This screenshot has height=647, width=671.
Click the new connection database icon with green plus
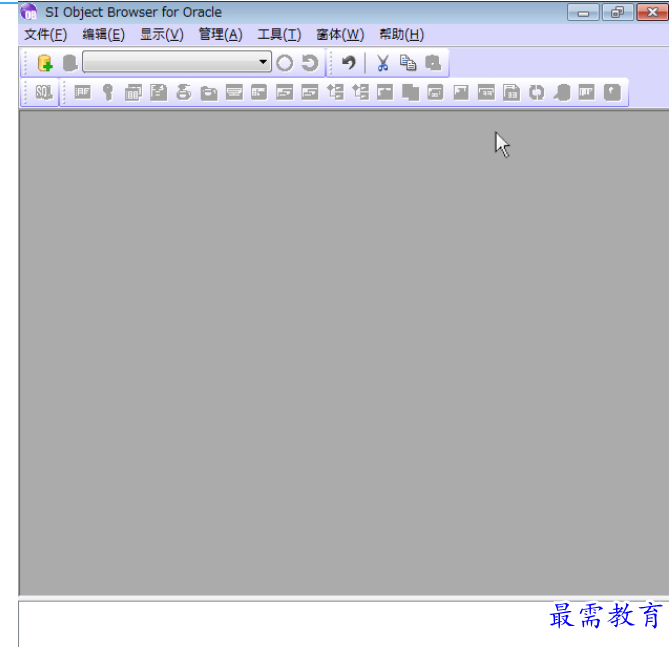coord(45,63)
